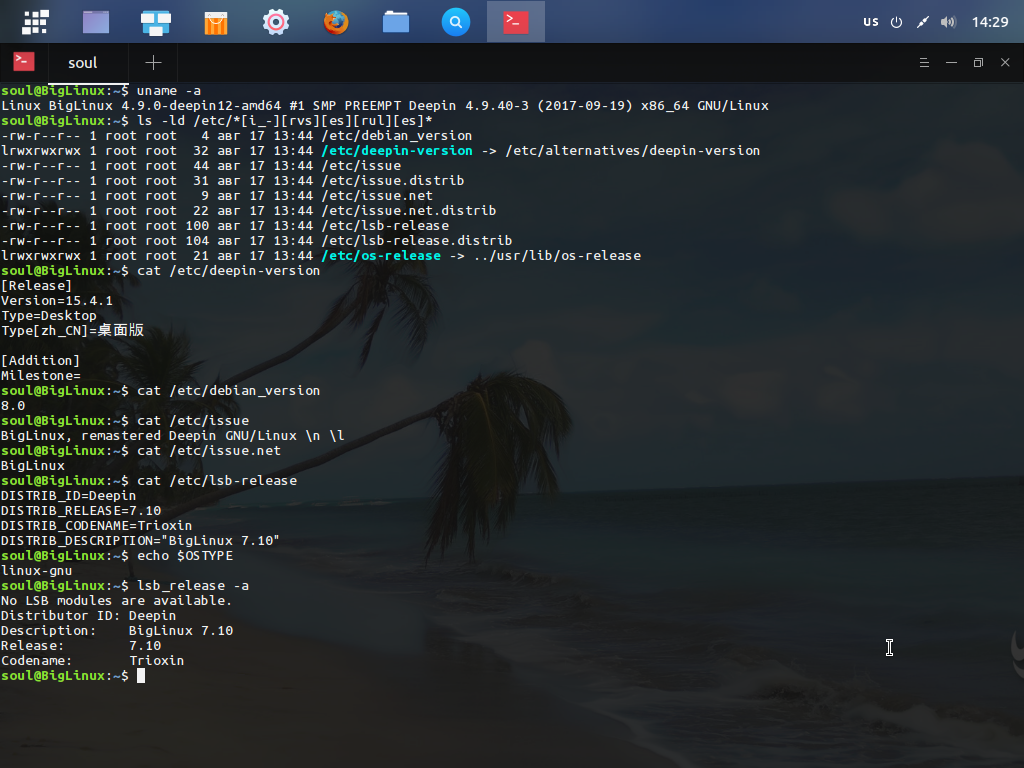
Task: Click the 'Codename: Trioxin' line
Action: (93, 661)
